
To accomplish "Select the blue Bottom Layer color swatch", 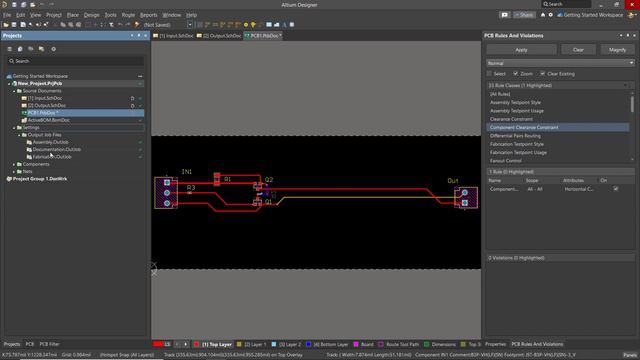I will coord(308,344).
